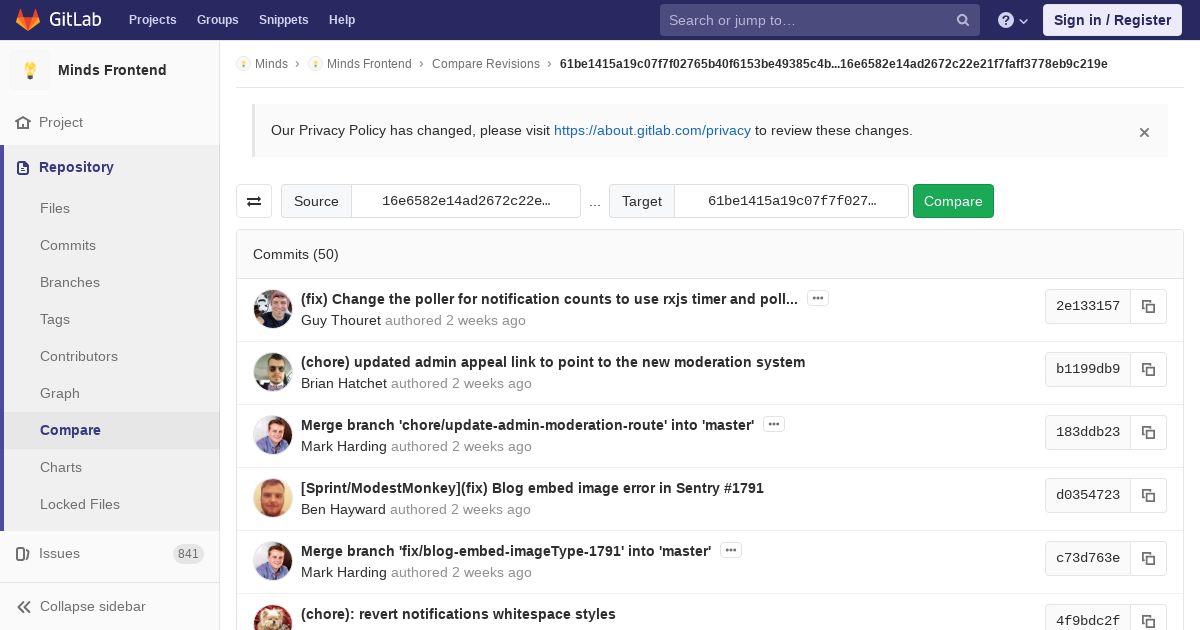Open Ben Hayward's author profile
Screen dimensions: 1200x630
click(x=343, y=510)
